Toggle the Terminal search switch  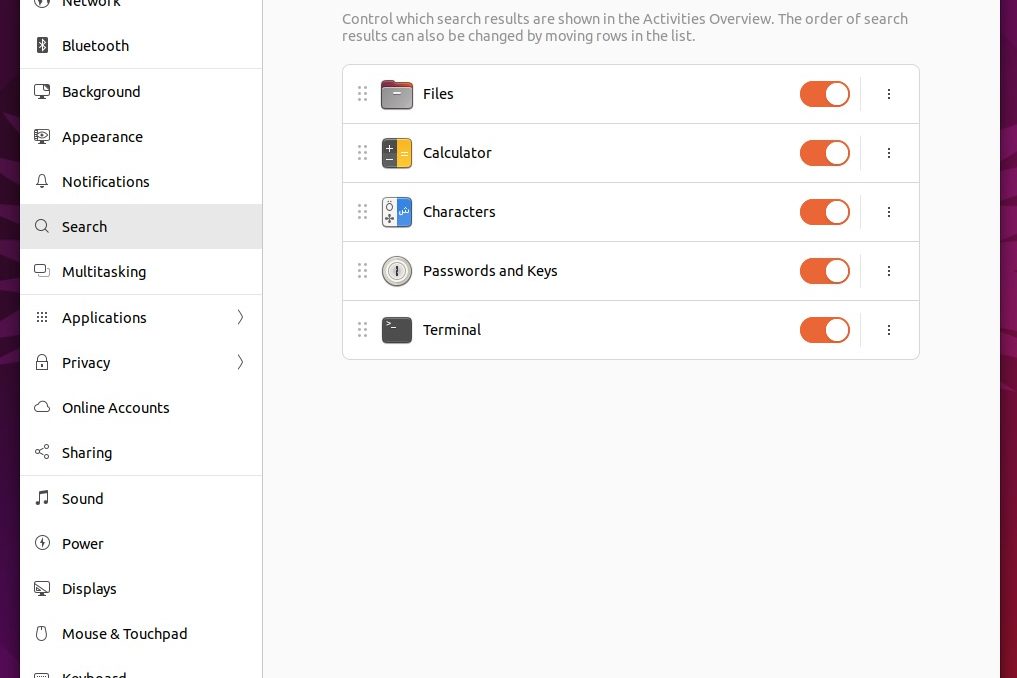click(x=824, y=329)
